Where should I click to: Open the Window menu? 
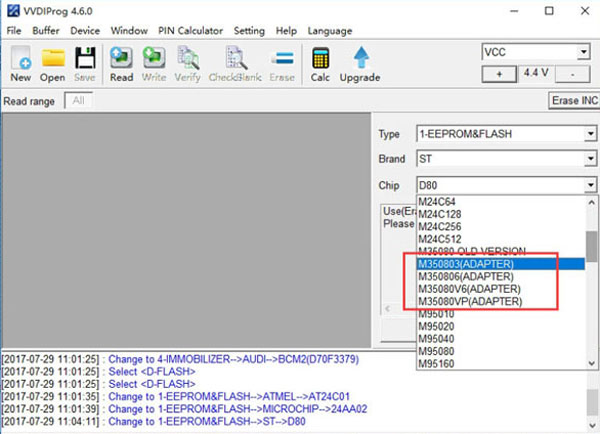tap(129, 31)
